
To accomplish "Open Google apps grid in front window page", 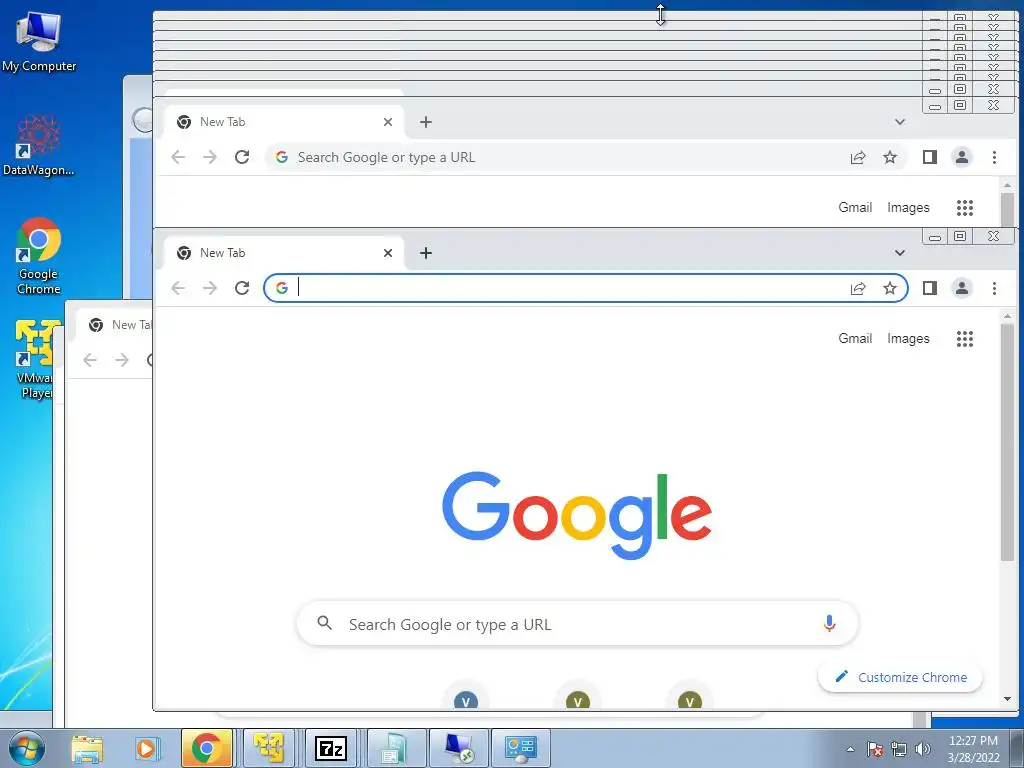I will [x=965, y=338].
